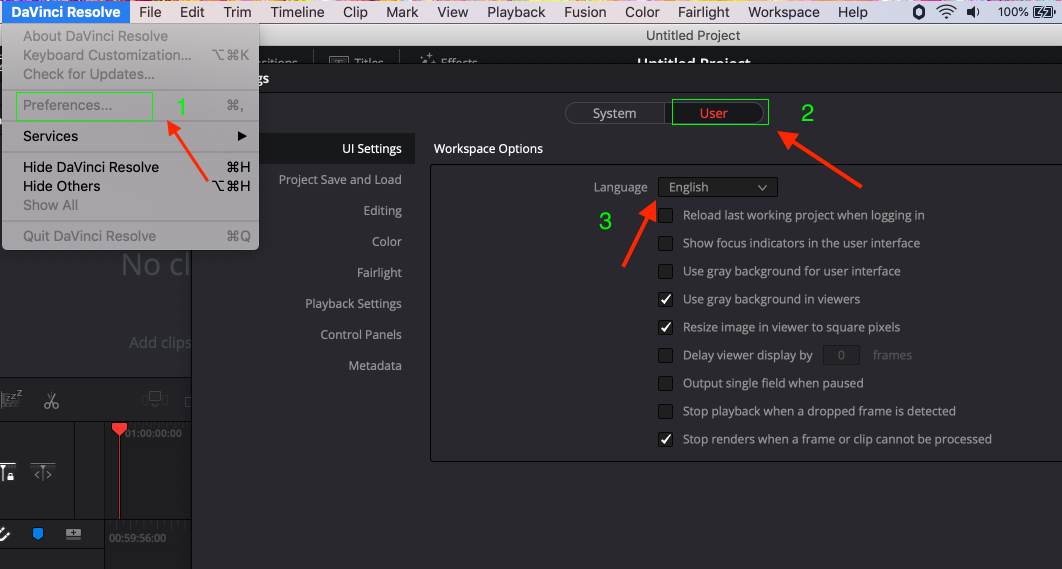Image resolution: width=1062 pixels, height=569 pixels.
Task: Open the Workspace menu in menu bar
Action: coord(783,12)
